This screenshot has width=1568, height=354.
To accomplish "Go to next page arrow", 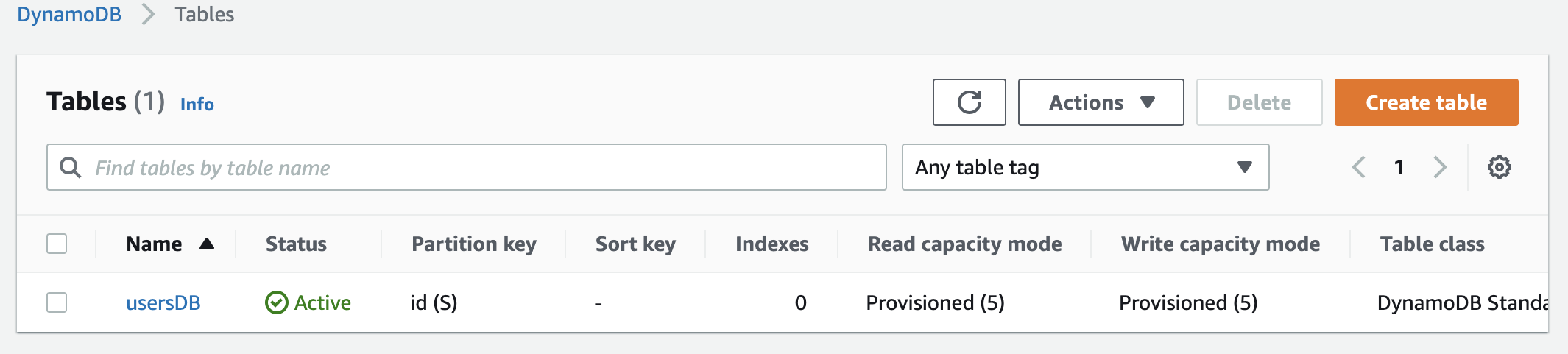I will (x=1440, y=167).
